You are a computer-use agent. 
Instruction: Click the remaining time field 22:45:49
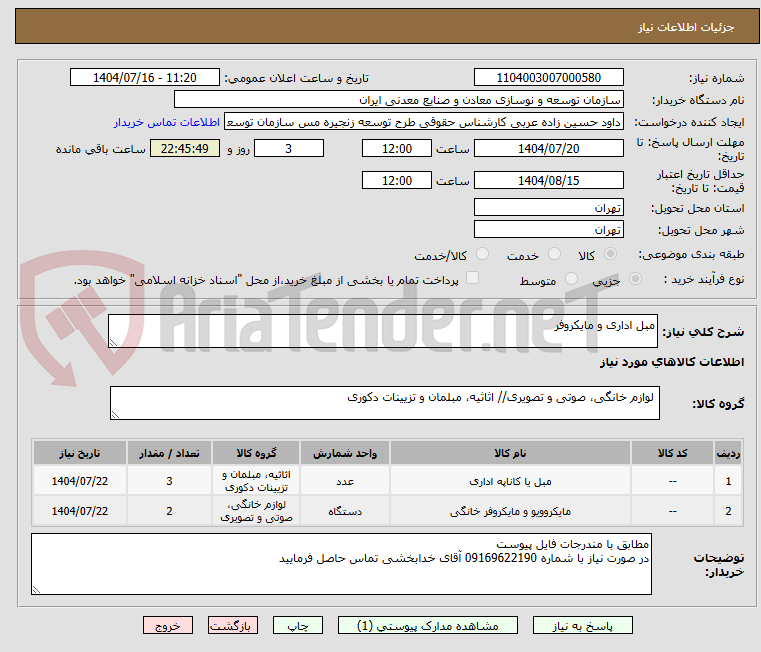[185, 149]
